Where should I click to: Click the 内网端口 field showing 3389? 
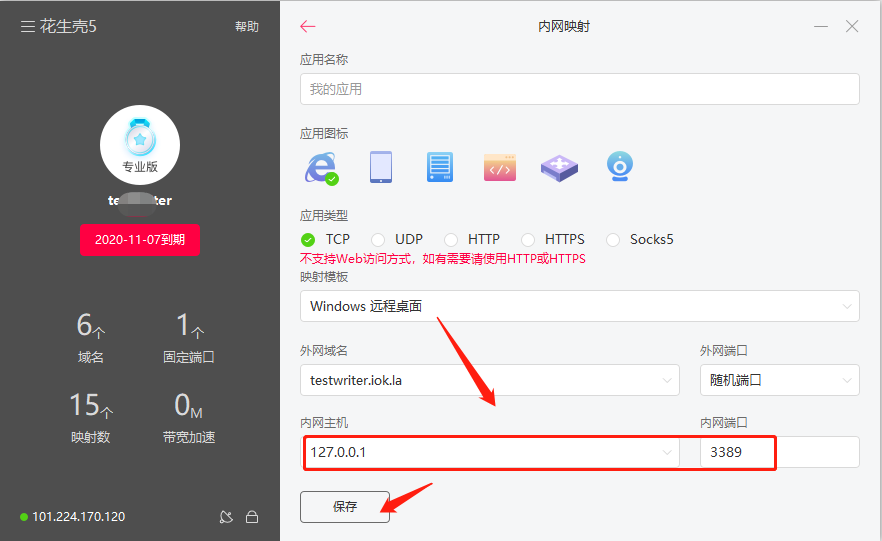click(780, 452)
